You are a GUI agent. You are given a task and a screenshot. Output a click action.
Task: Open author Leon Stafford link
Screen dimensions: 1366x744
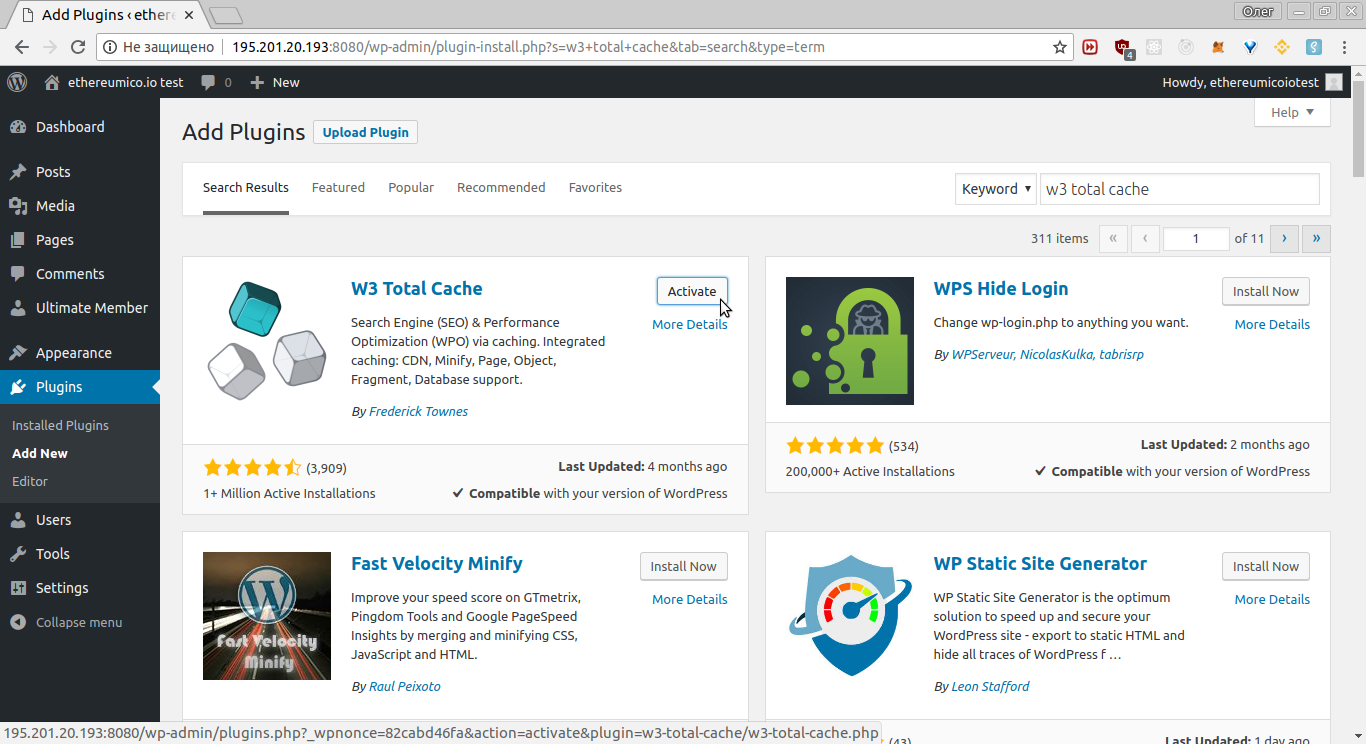point(990,686)
